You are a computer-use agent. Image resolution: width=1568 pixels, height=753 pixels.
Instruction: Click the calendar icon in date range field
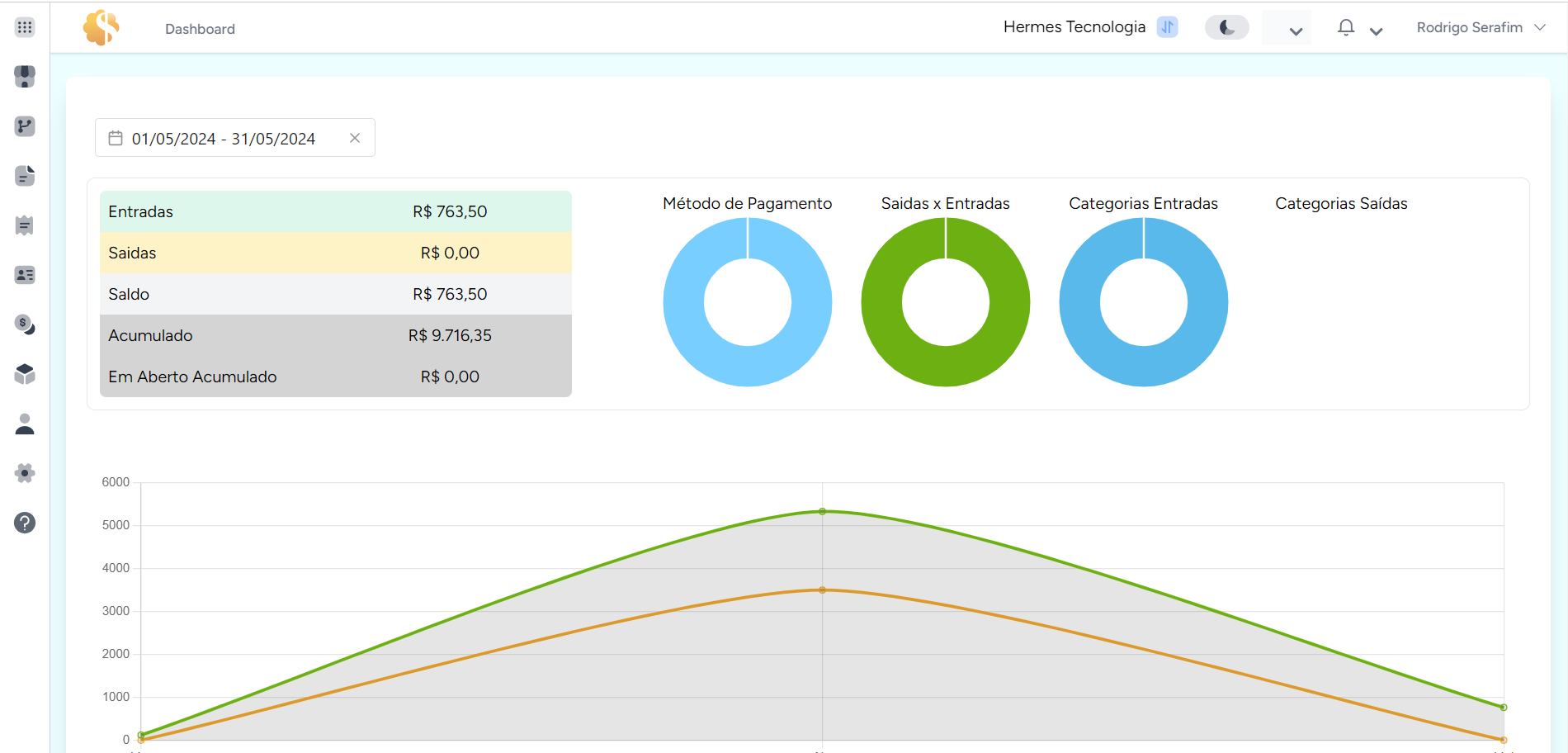click(x=116, y=138)
